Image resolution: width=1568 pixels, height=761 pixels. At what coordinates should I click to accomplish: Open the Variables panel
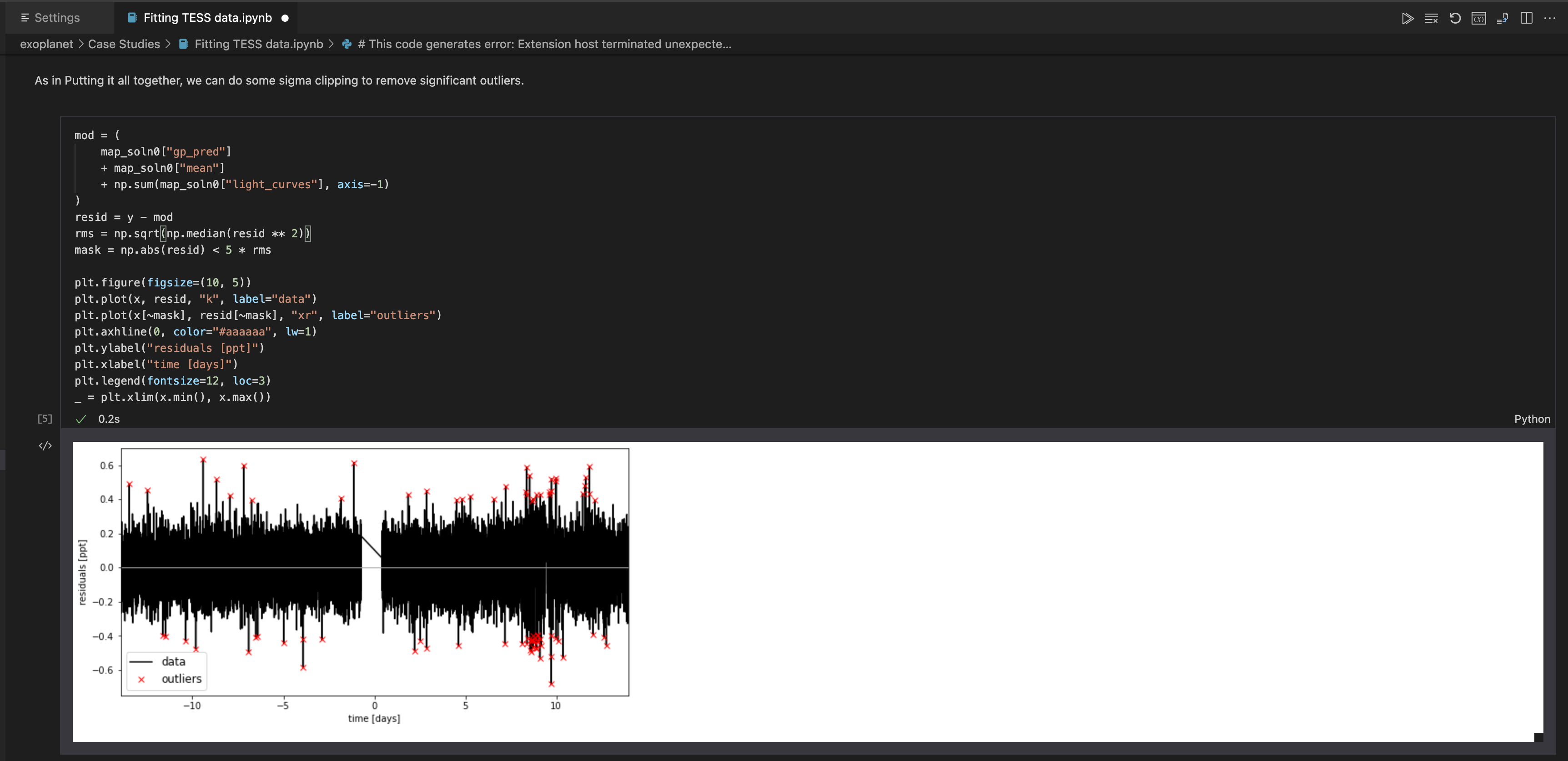tap(1479, 18)
